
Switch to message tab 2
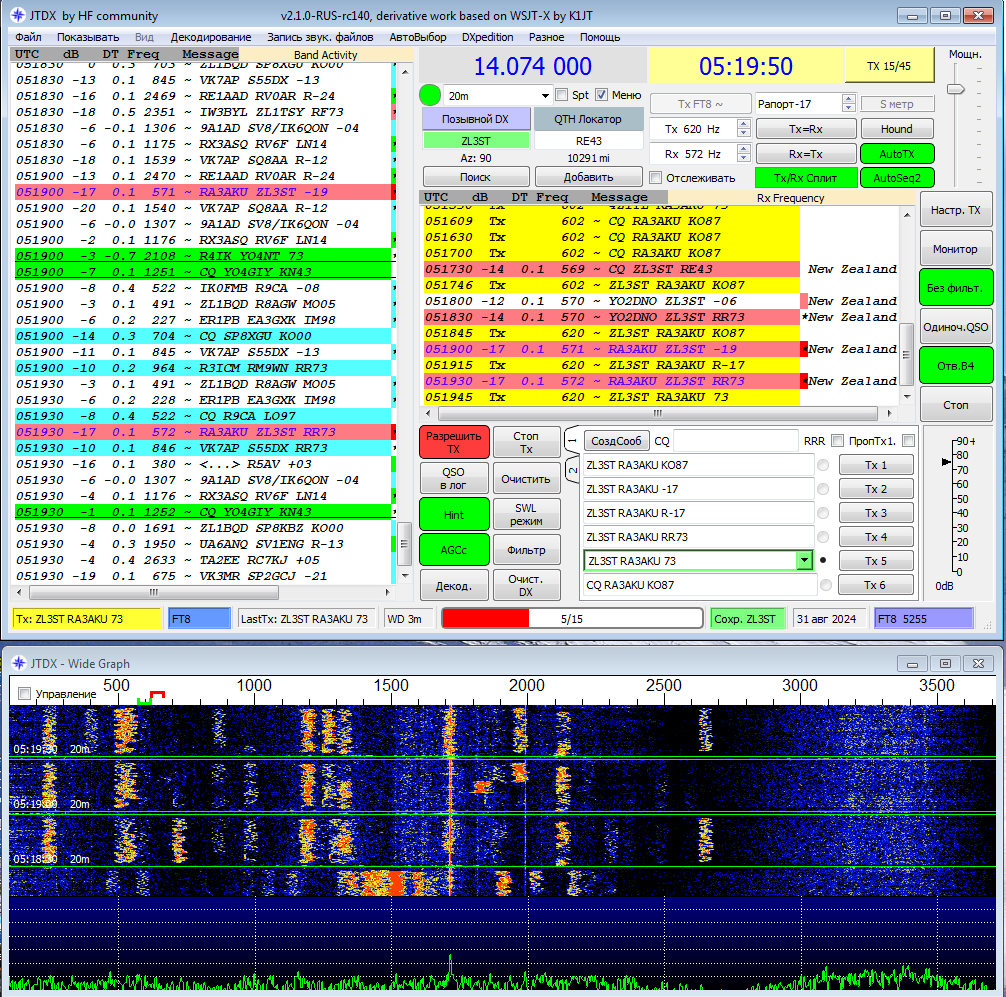572,470
